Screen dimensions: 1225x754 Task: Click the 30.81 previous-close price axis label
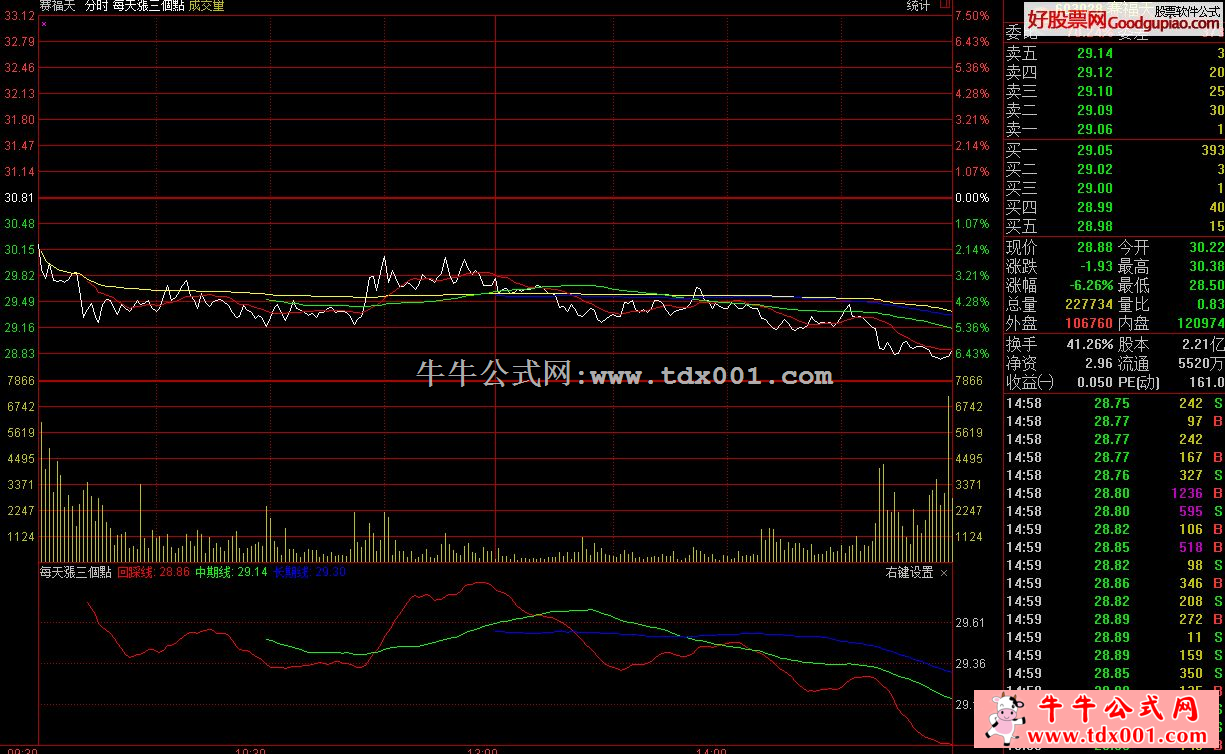pos(19,198)
